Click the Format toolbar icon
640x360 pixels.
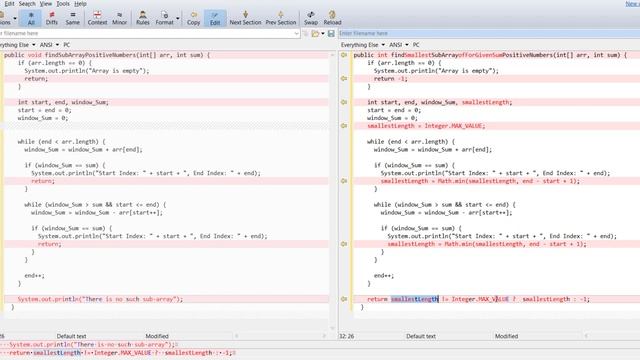pyautogui.click(x=164, y=18)
